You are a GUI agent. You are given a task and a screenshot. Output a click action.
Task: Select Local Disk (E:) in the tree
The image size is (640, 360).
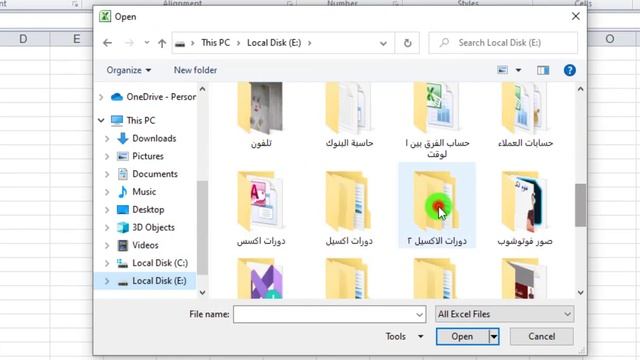point(152,281)
